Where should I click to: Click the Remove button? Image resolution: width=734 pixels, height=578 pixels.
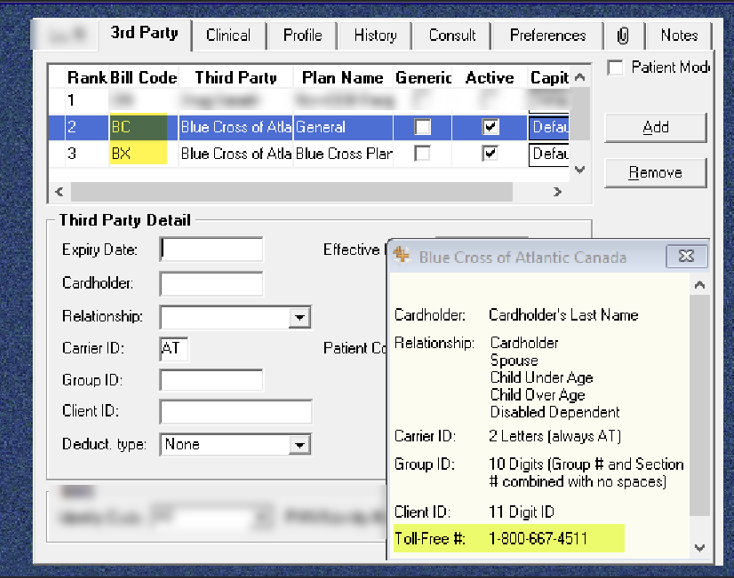(x=655, y=173)
